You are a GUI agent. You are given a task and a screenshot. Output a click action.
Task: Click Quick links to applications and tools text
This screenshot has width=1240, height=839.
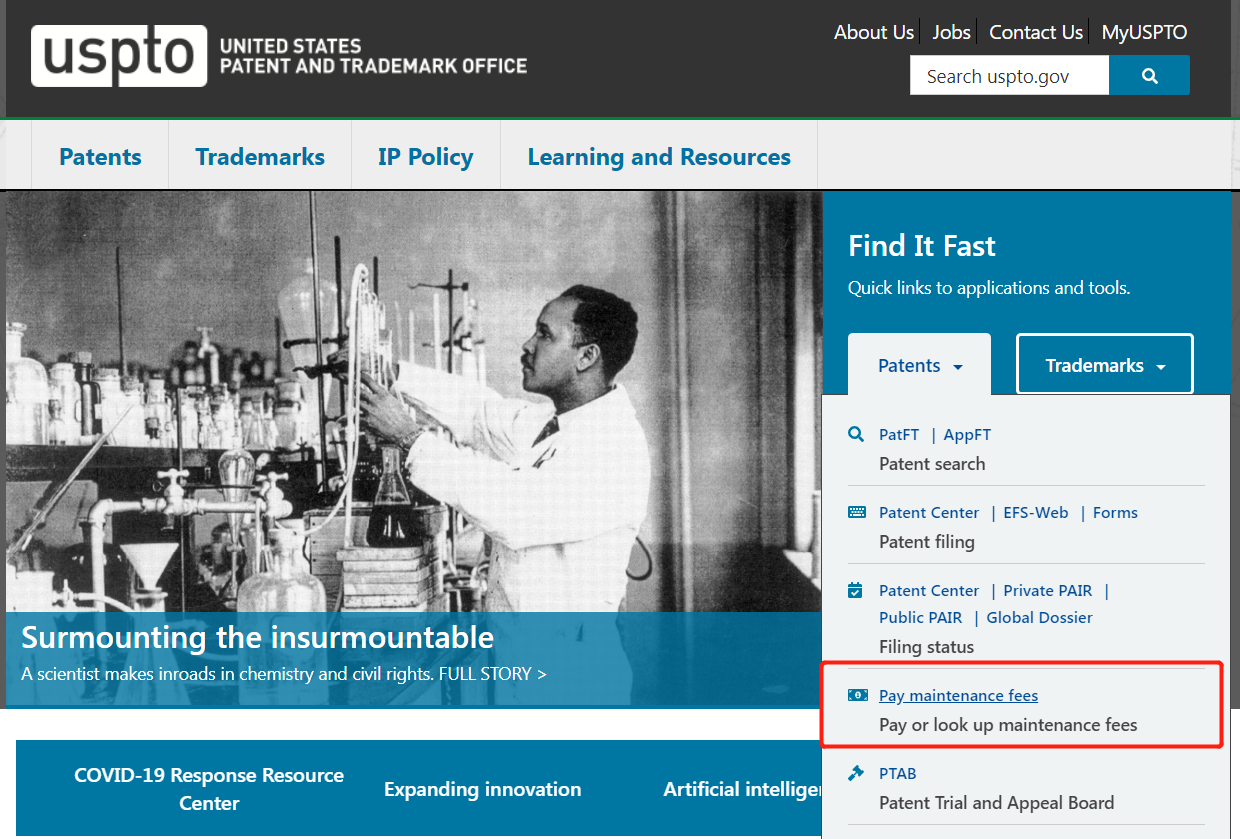tap(989, 288)
